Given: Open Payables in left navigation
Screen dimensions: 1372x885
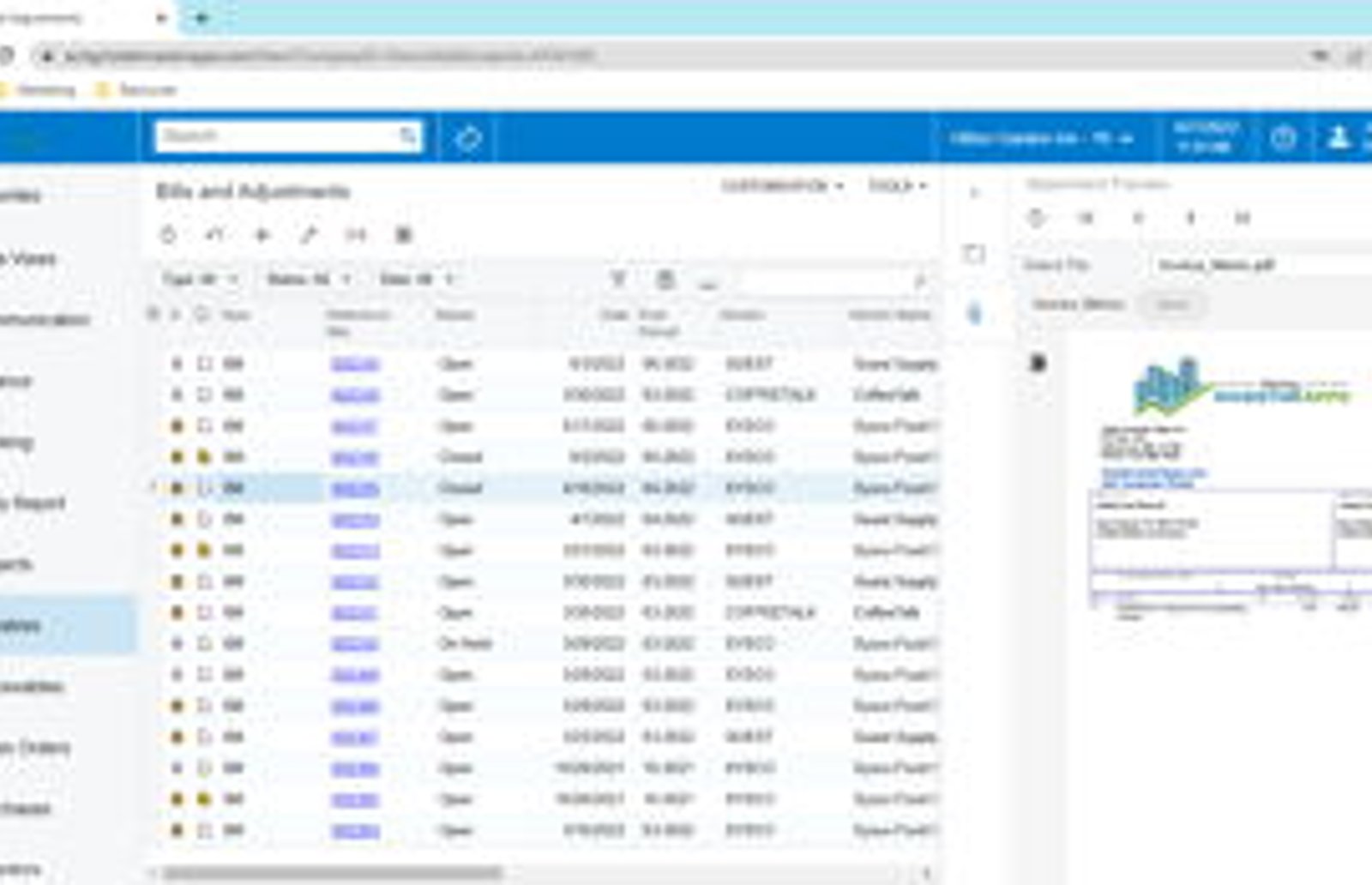Looking at the screenshot, I should (x=21, y=625).
